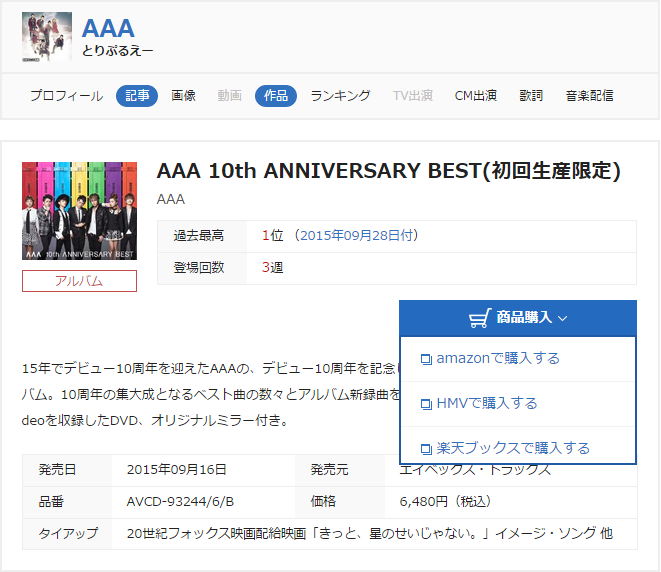Click the 発売元 label cell
The image size is (661, 572).
(x=340, y=470)
